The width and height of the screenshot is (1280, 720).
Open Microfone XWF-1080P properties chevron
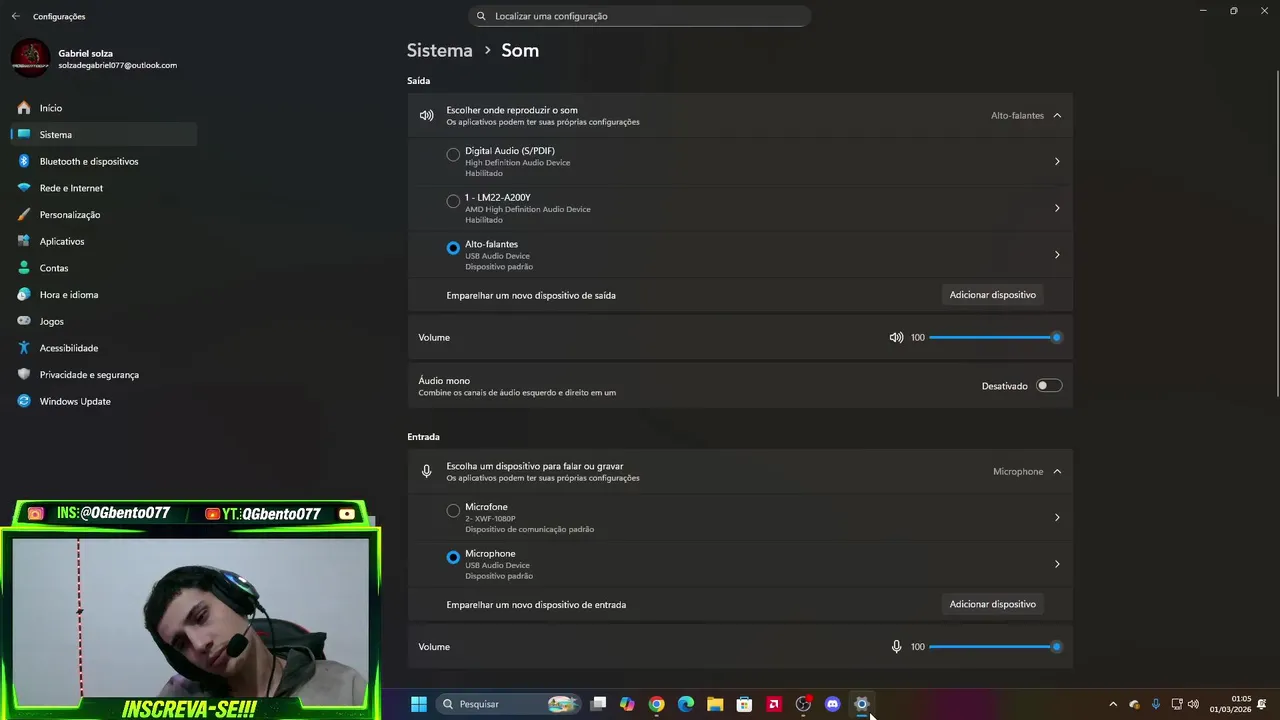click(1057, 518)
